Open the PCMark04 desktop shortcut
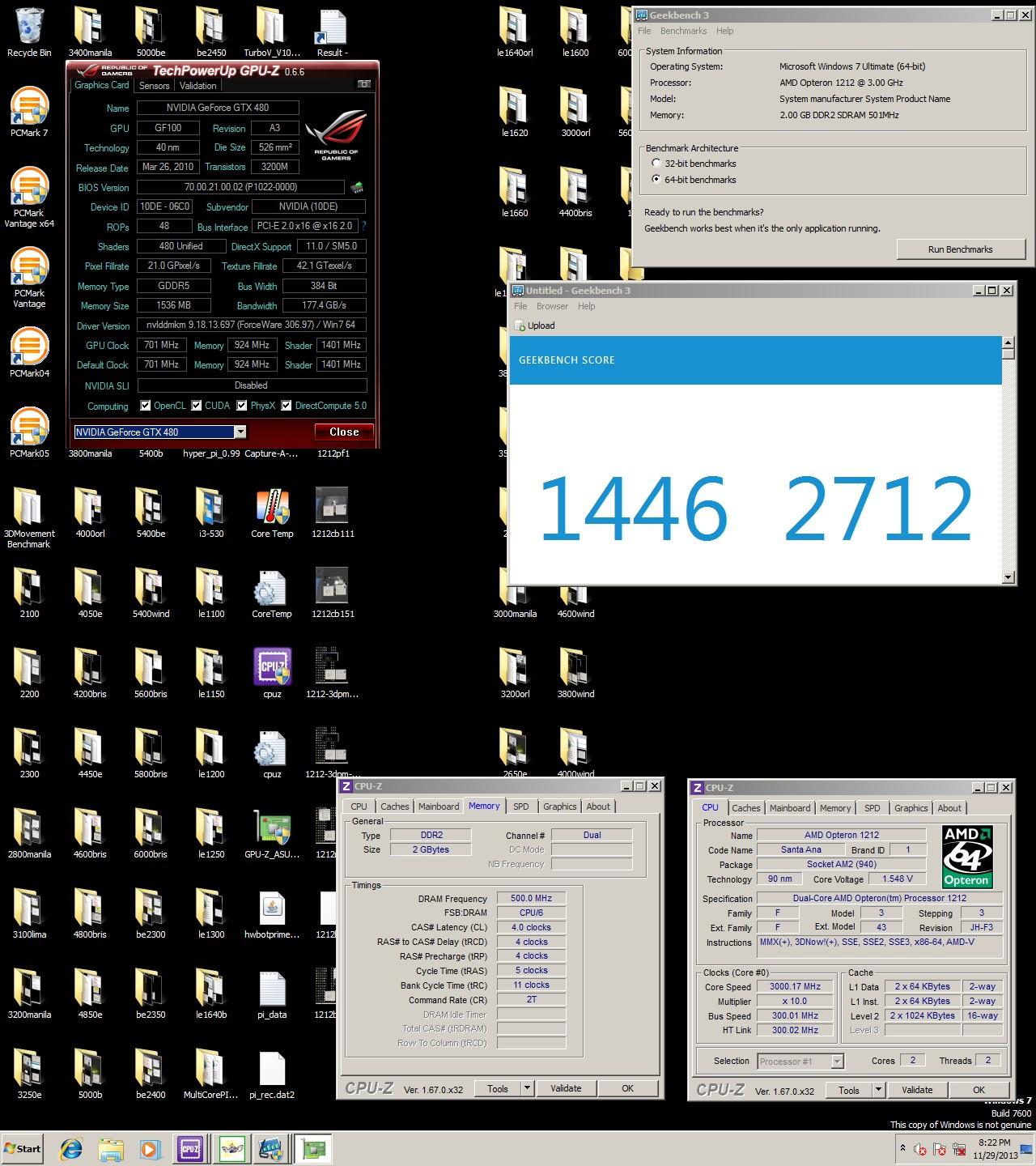The width and height of the screenshot is (1036, 1166). [29, 352]
